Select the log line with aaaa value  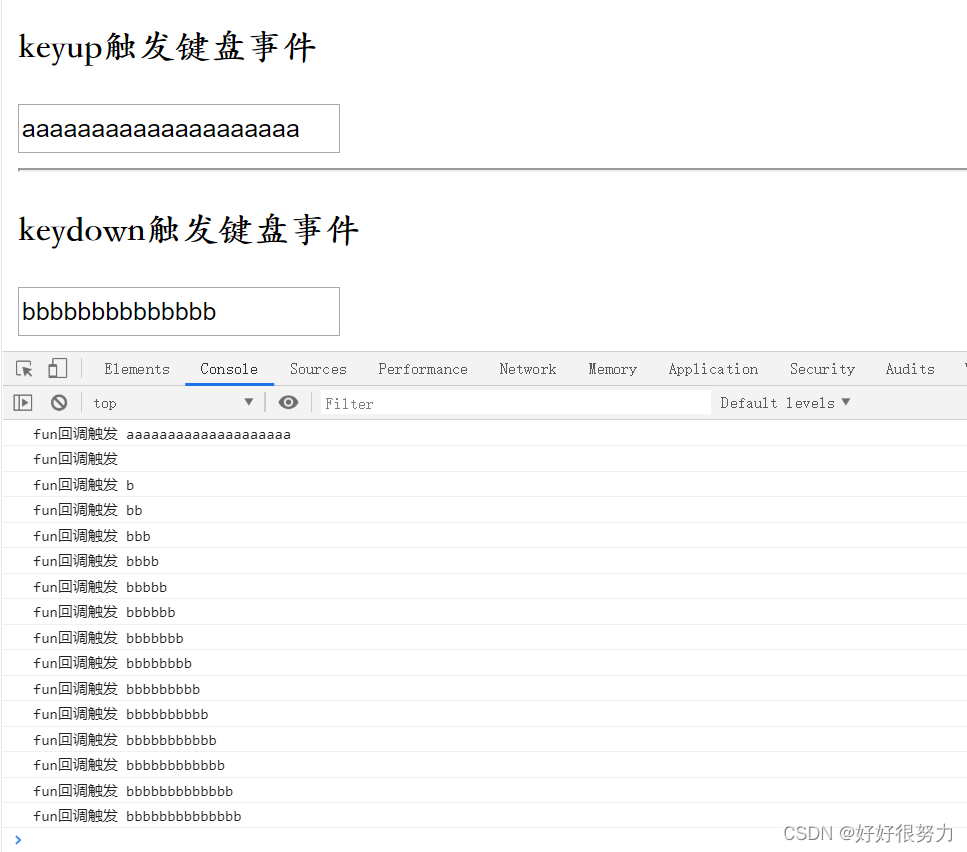tap(485, 434)
